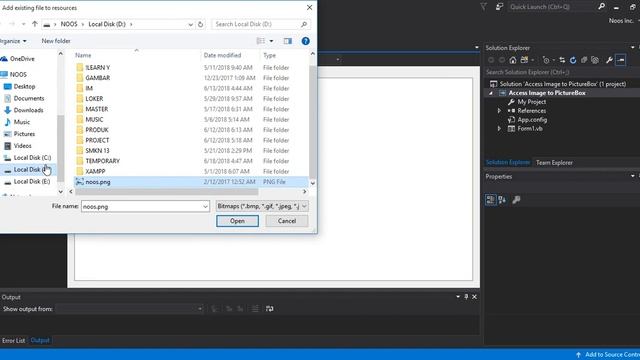Open Local Disk (E:) in the navigation pane
The image size is (640, 360).
click(x=32, y=182)
